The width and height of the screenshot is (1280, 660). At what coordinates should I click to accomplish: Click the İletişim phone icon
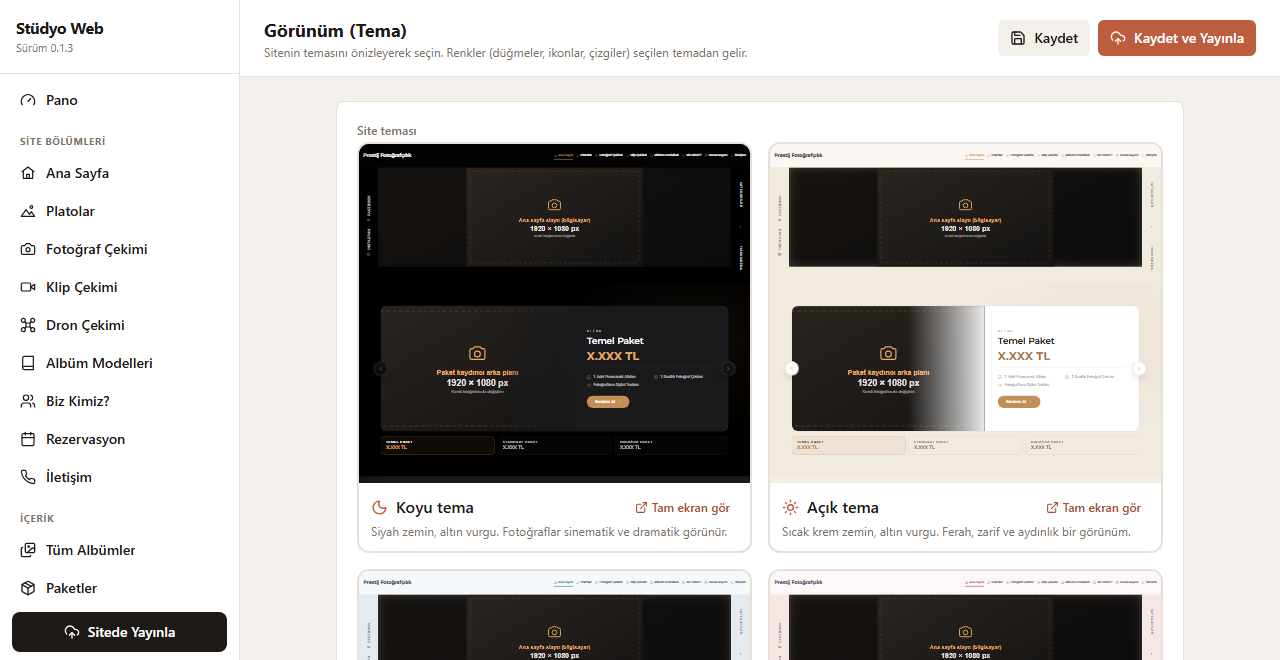28,477
